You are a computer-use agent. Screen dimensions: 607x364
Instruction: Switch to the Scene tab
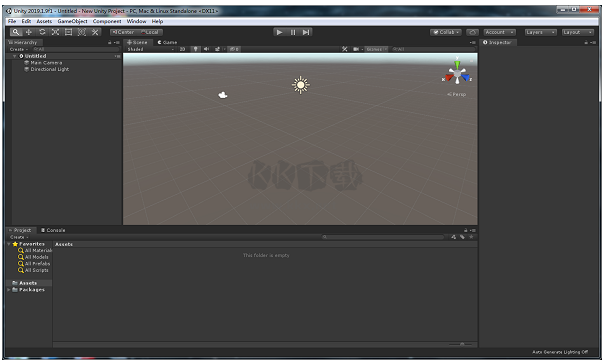[137, 42]
